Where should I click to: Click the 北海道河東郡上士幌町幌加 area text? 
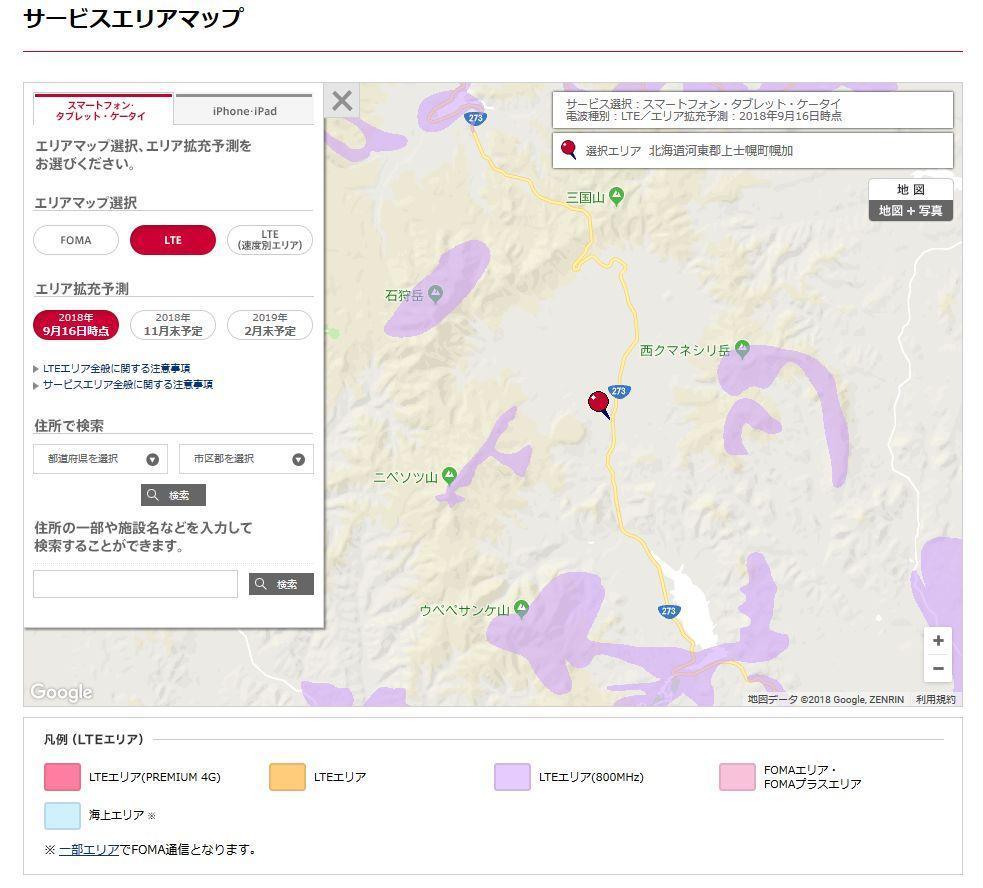pyautogui.click(x=721, y=151)
